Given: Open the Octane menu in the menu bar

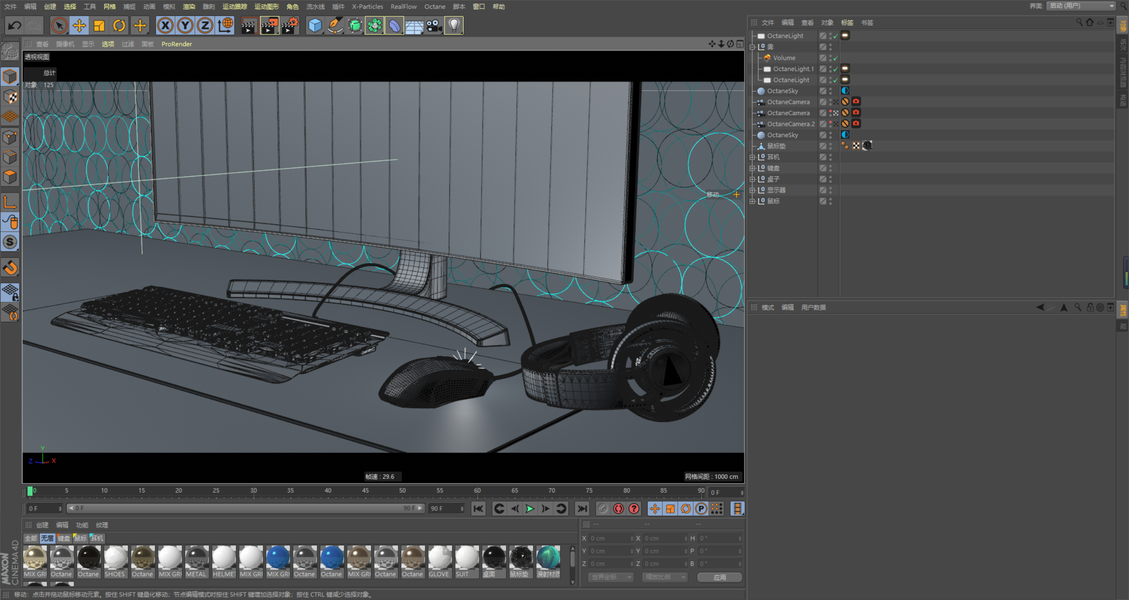Looking at the screenshot, I should click(x=434, y=6).
